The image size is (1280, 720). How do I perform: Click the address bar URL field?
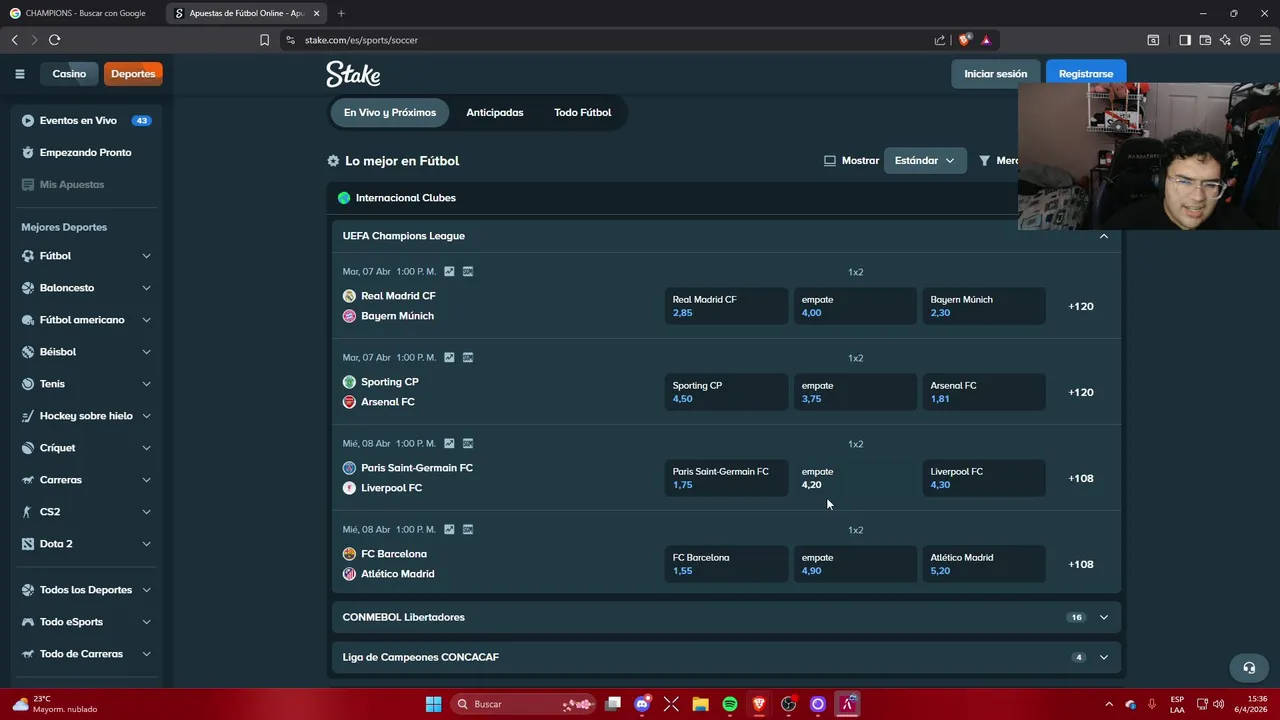coord(610,40)
